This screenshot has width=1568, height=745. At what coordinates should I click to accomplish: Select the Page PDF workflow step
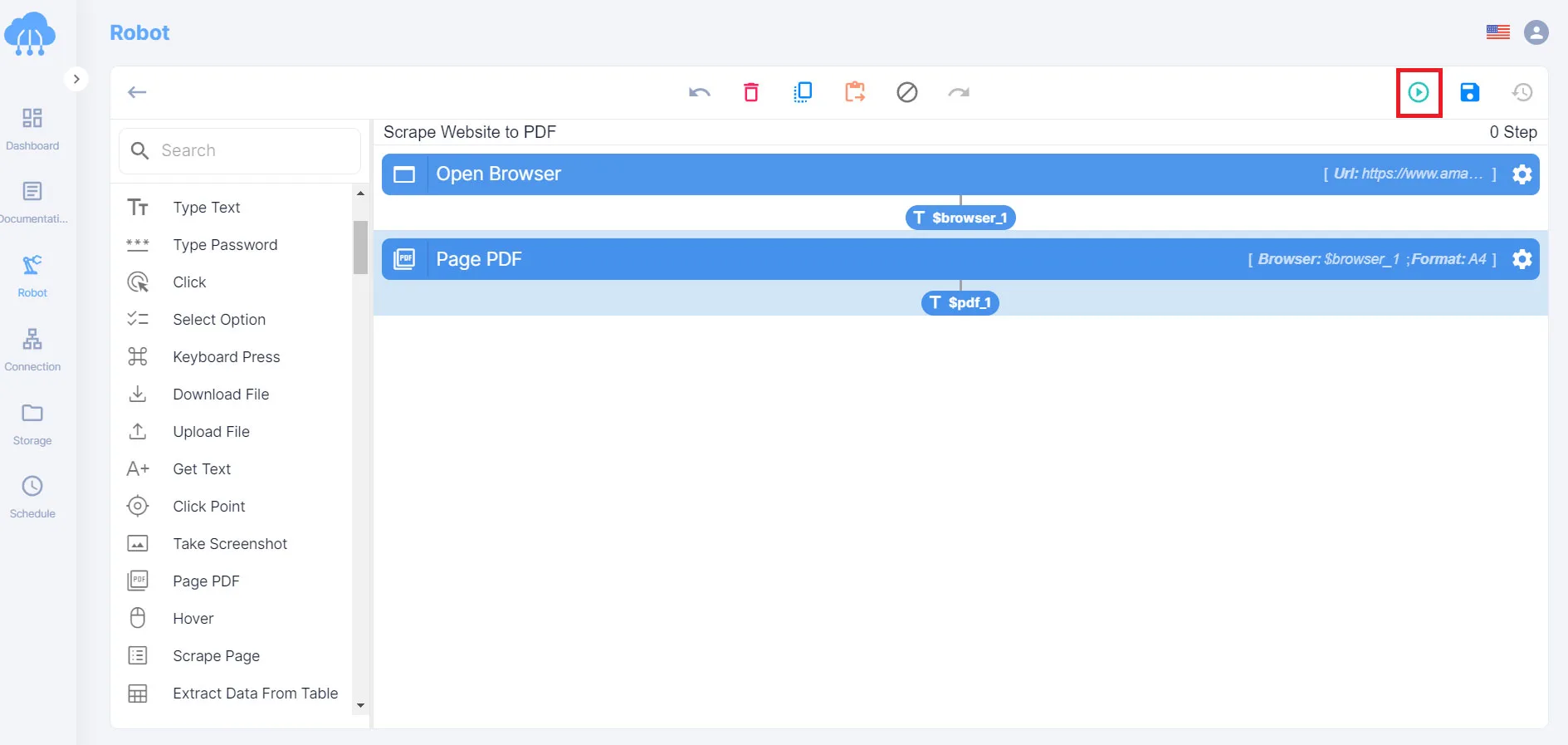coord(960,259)
